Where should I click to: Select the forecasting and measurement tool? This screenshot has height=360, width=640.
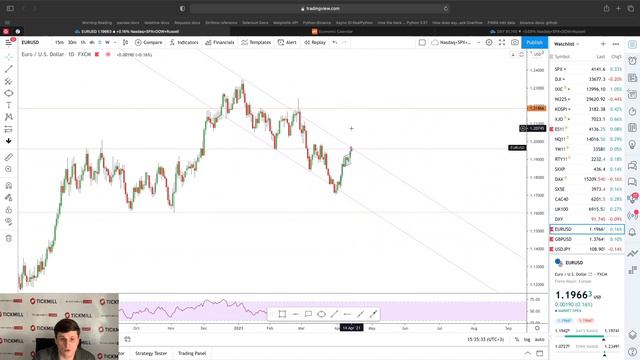(x=9, y=129)
